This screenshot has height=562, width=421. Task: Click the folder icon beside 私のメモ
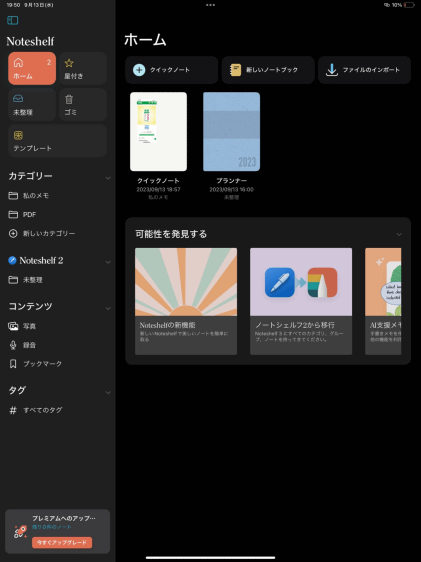[13, 196]
